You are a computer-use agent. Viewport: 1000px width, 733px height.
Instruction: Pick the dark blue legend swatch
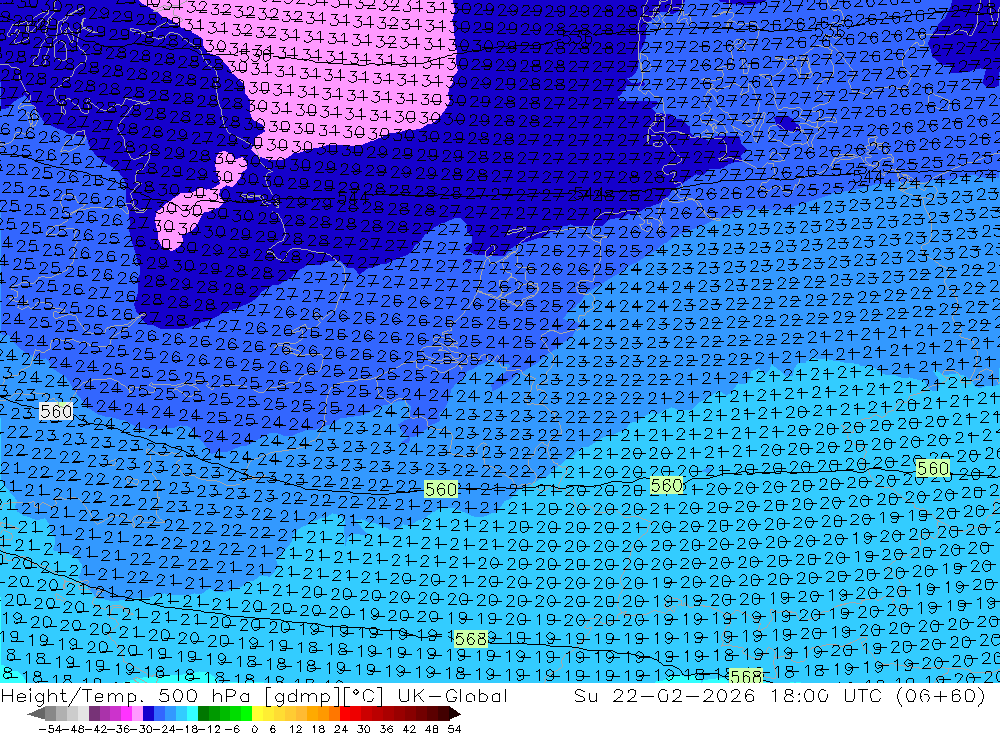tap(148, 713)
